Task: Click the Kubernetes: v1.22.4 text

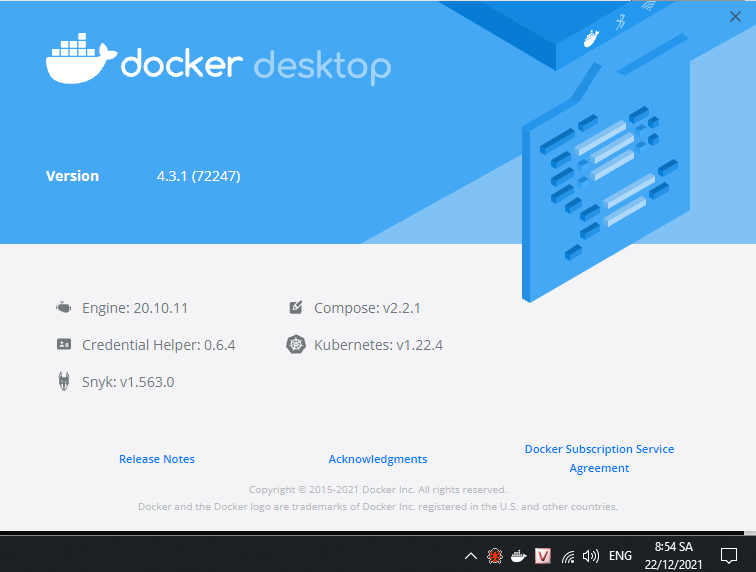Action: tap(378, 345)
